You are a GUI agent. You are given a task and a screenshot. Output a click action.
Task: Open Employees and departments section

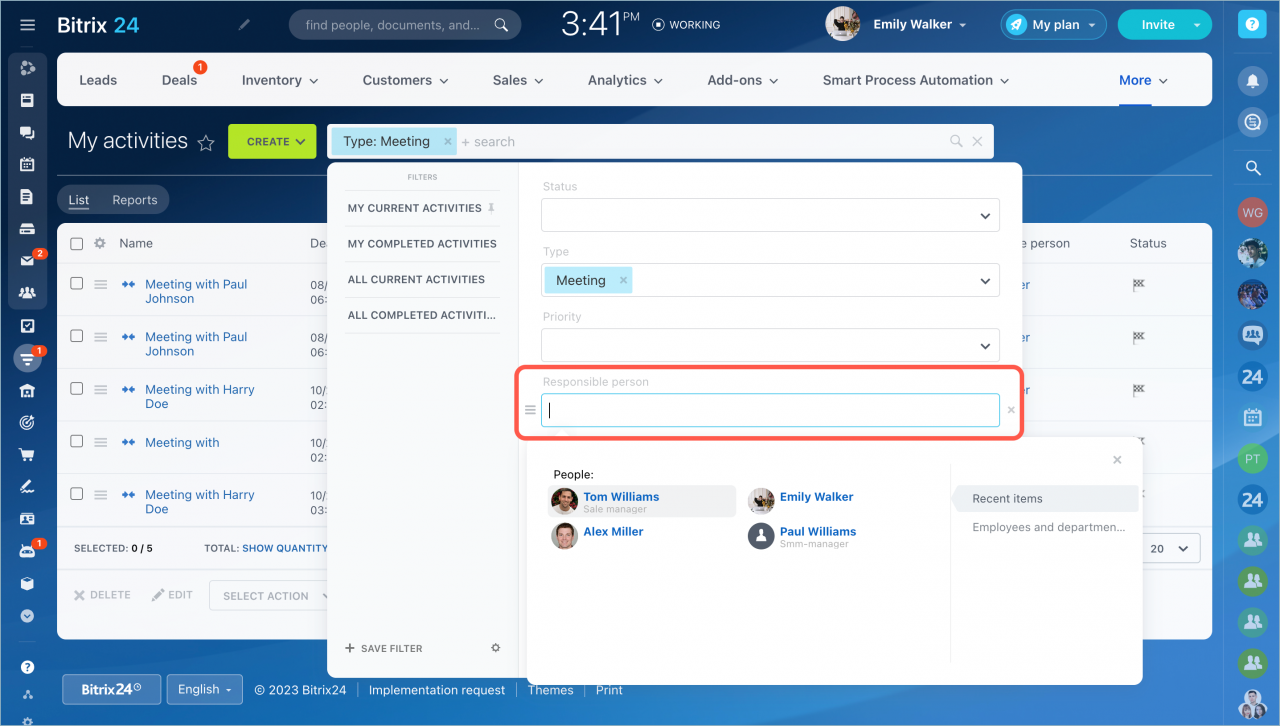1048,527
